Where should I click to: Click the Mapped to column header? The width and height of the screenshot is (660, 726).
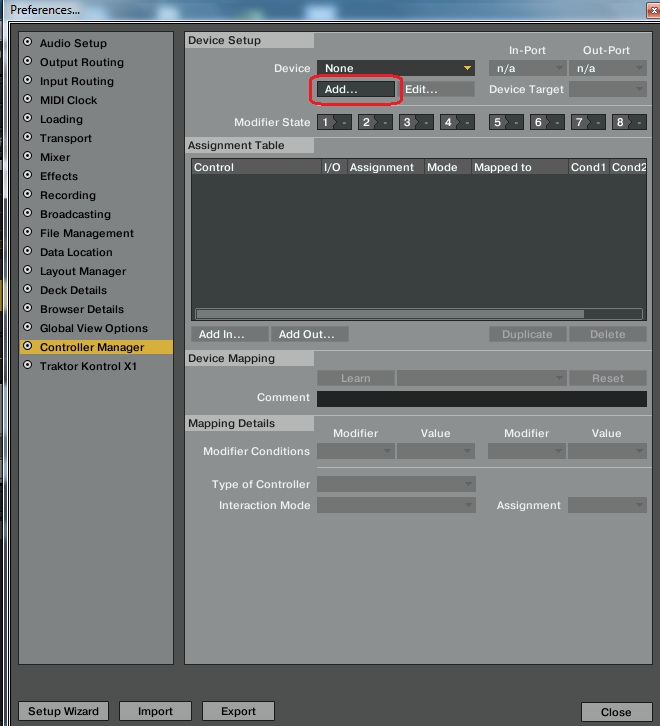pos(520,167)
